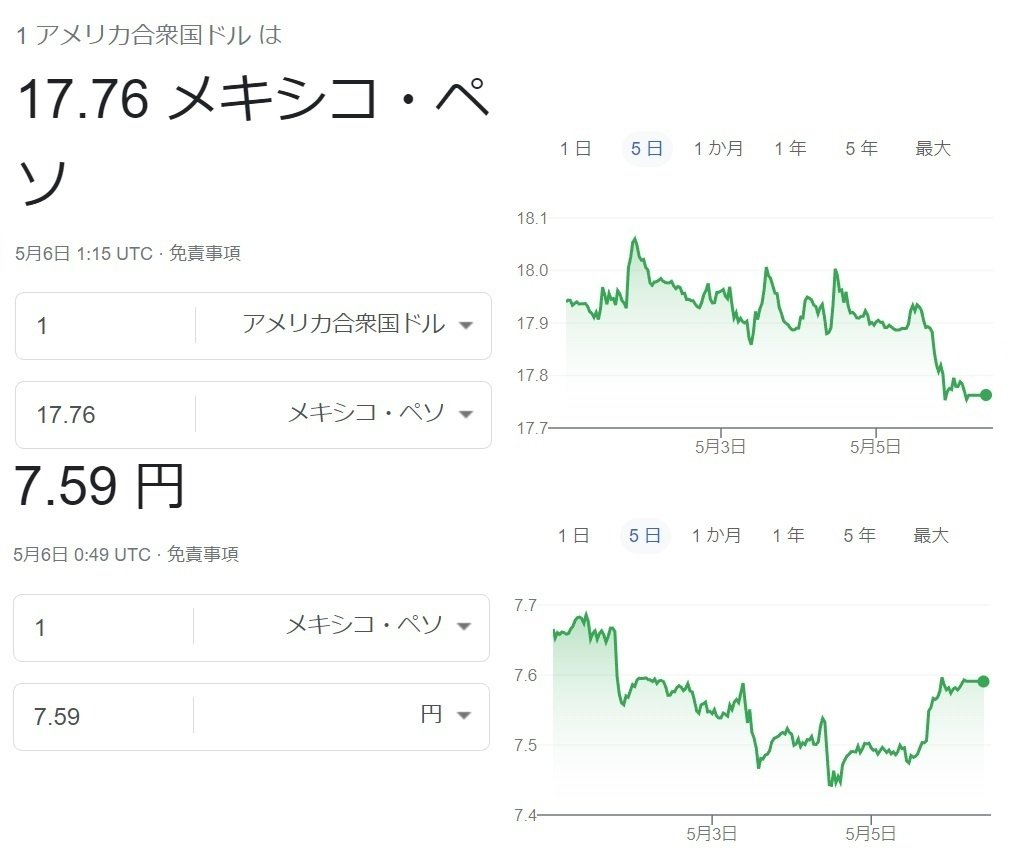
Task: Select the 5日 range on the MXN/JPY chart
Action: click(645, 535)
